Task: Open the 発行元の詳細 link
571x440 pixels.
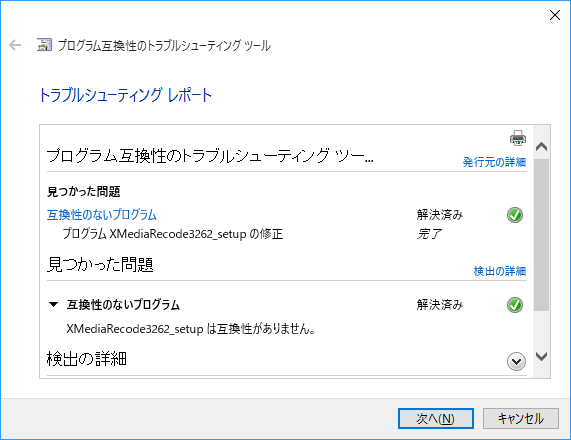Action: [x=494, y=162]
